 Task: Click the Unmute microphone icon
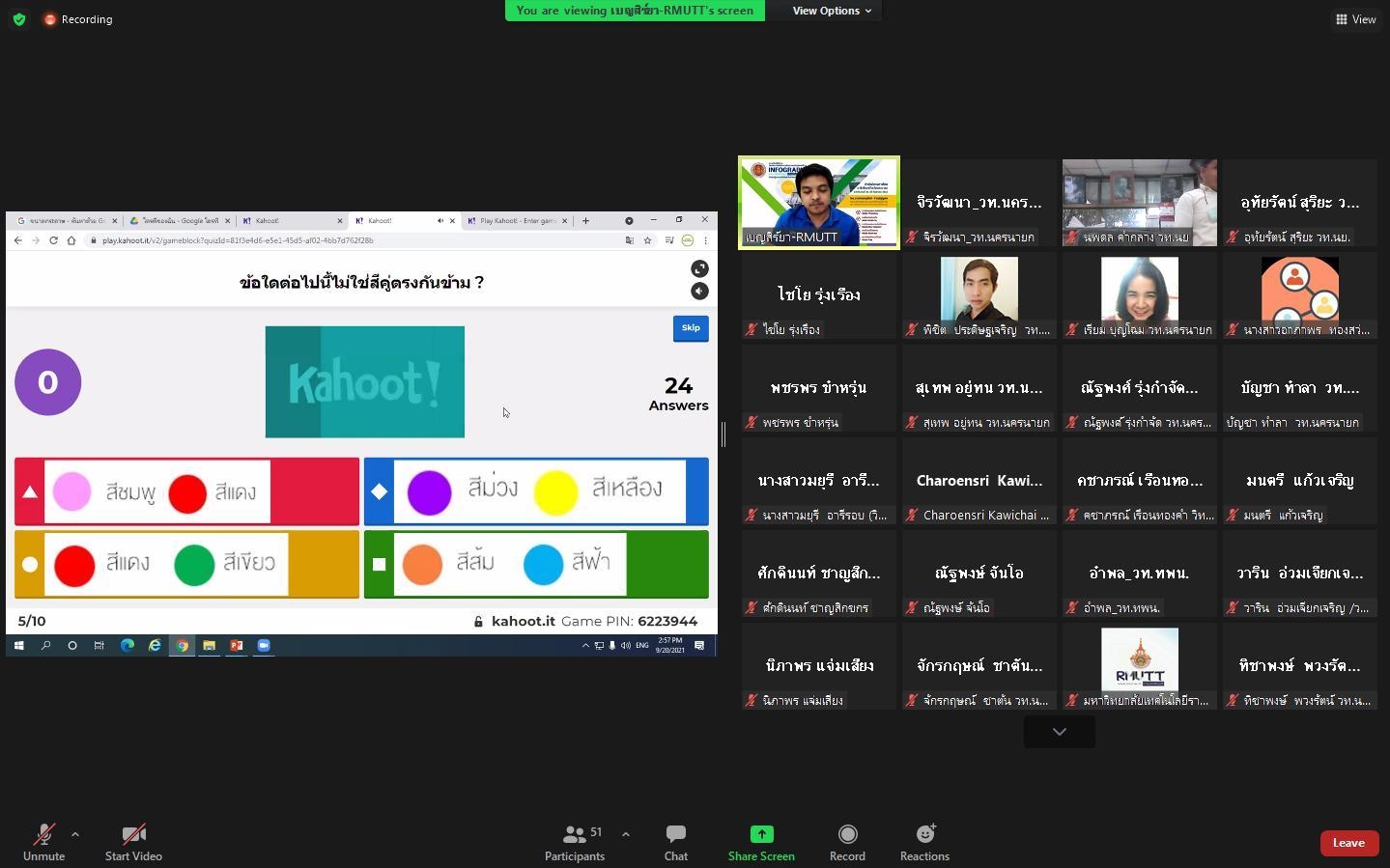pos(43,834)
